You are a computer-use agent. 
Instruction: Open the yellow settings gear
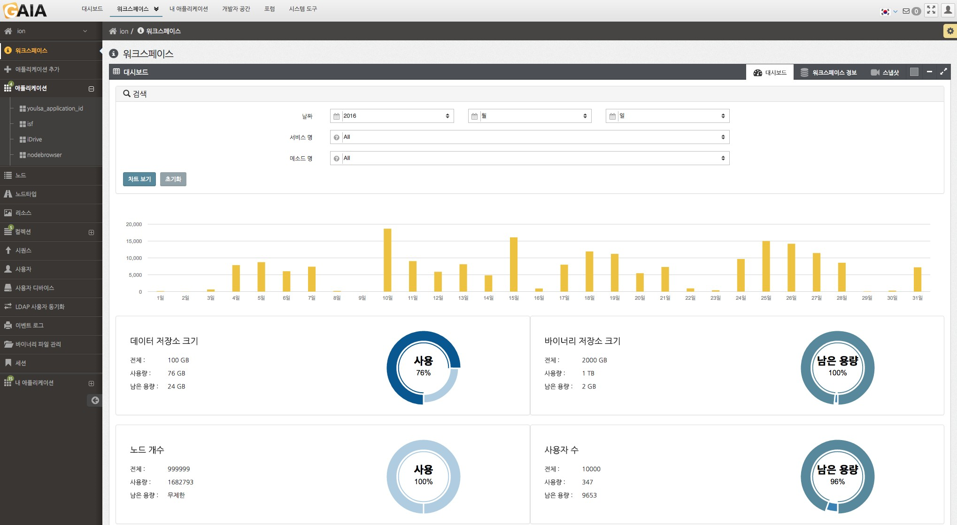coord(949,31)
